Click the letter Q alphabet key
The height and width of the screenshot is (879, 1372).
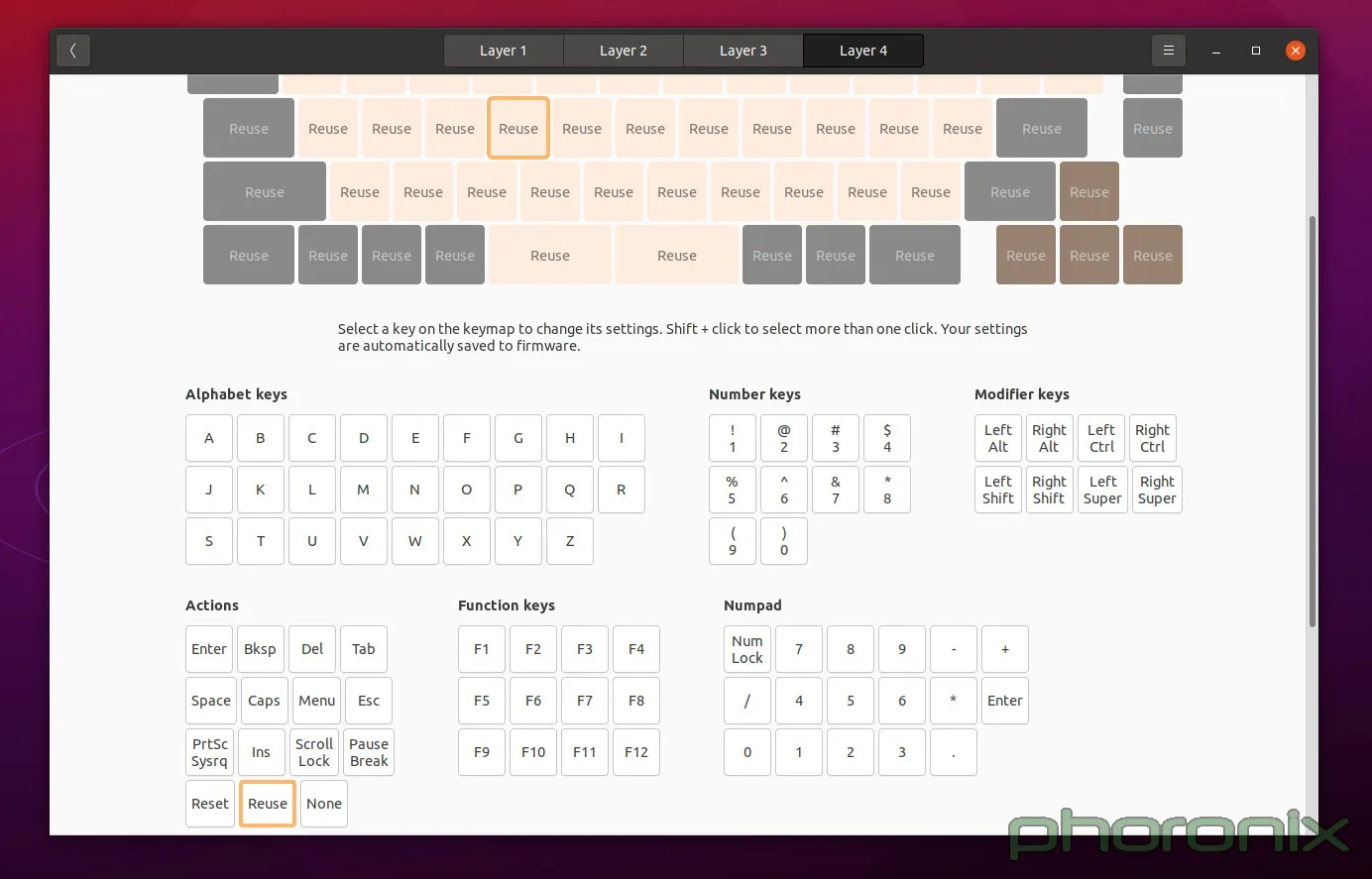(x=570, y=490)
